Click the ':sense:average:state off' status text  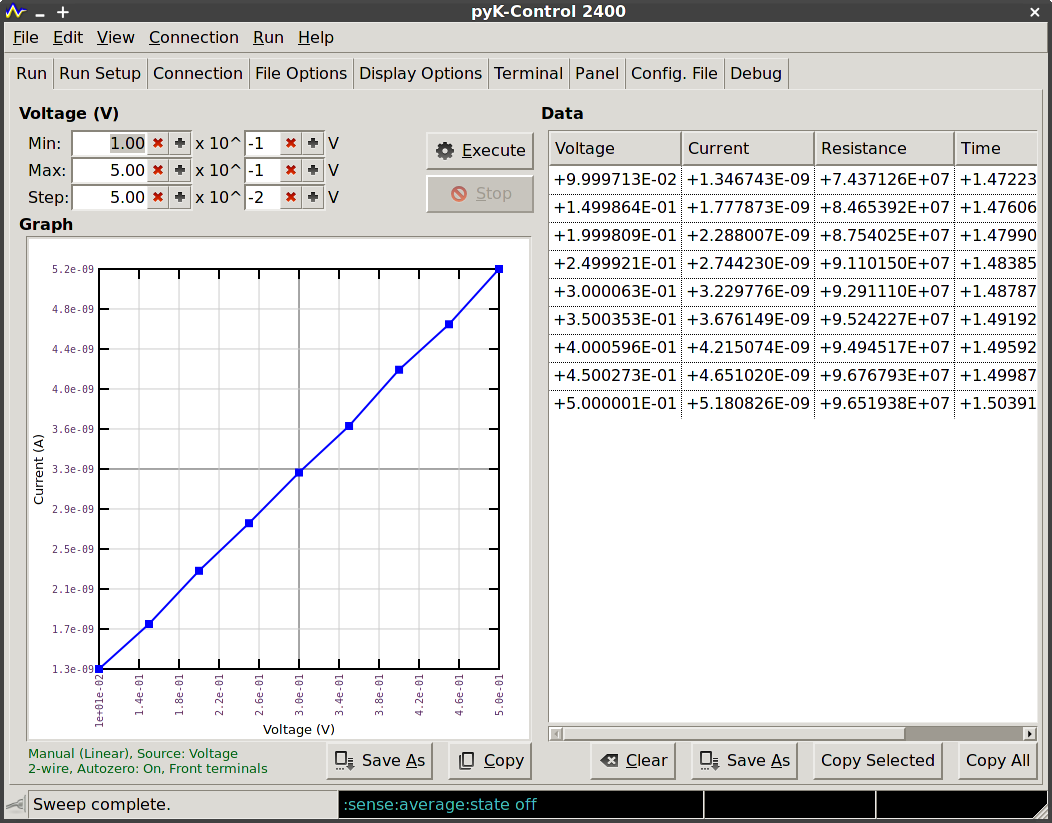pyautogui.click(x=440, y=804)
